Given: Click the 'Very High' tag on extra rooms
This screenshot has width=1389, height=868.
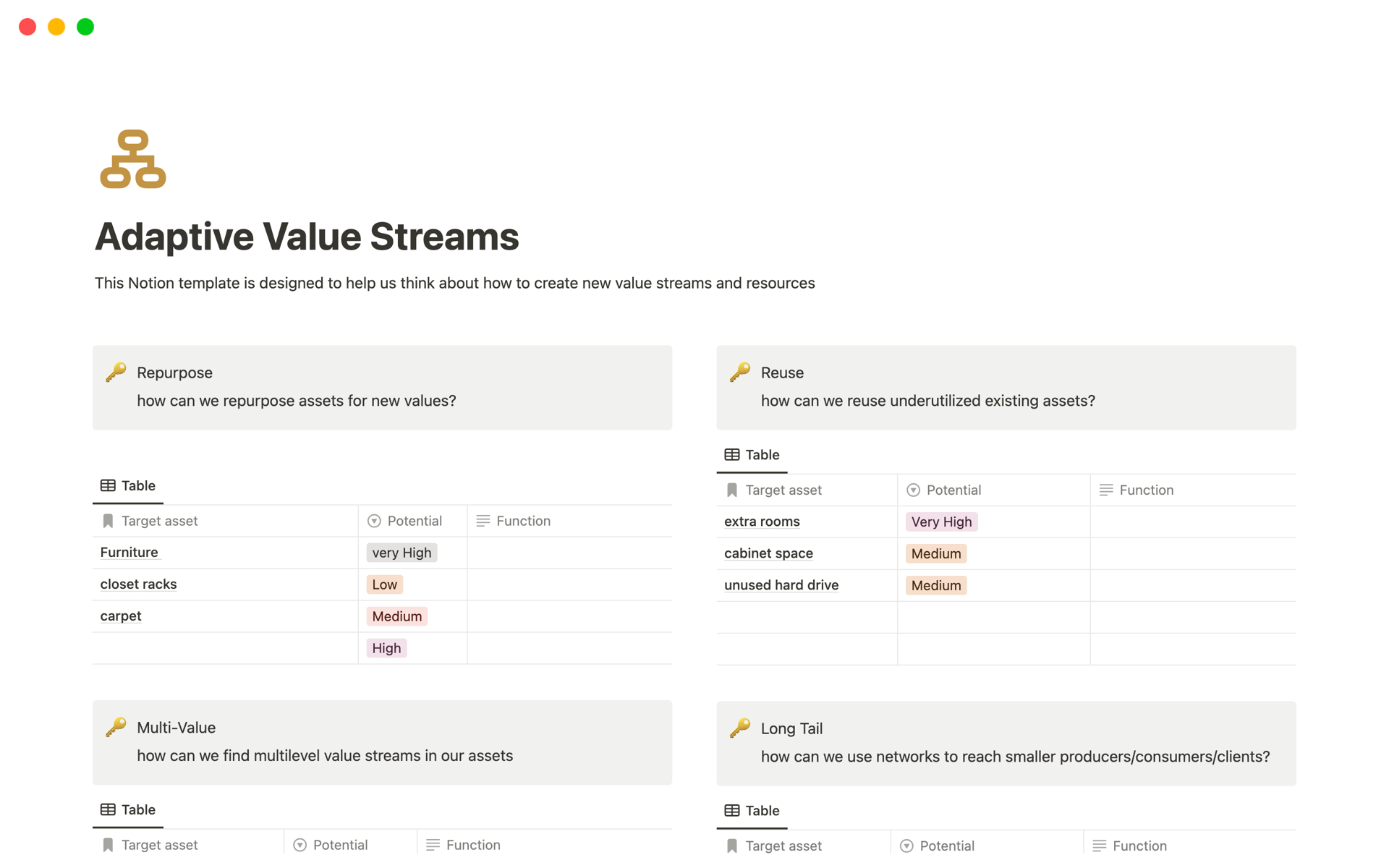Looking at the screenshot, I should [941, 520].
